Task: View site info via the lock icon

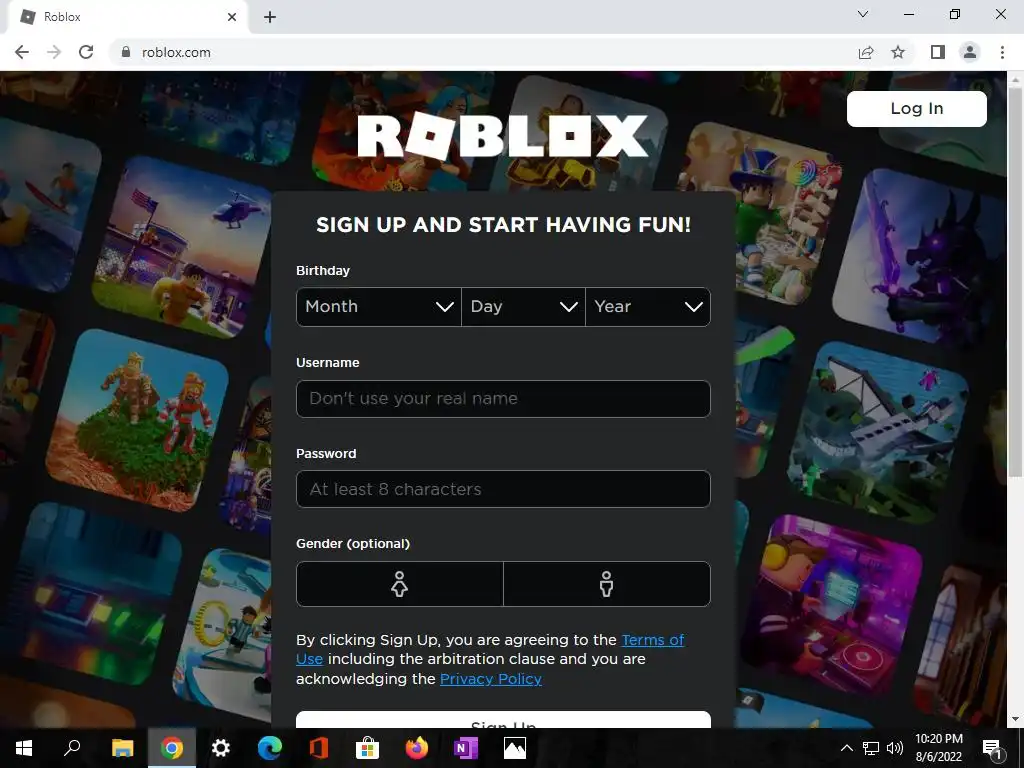Action: coord(126,52)
